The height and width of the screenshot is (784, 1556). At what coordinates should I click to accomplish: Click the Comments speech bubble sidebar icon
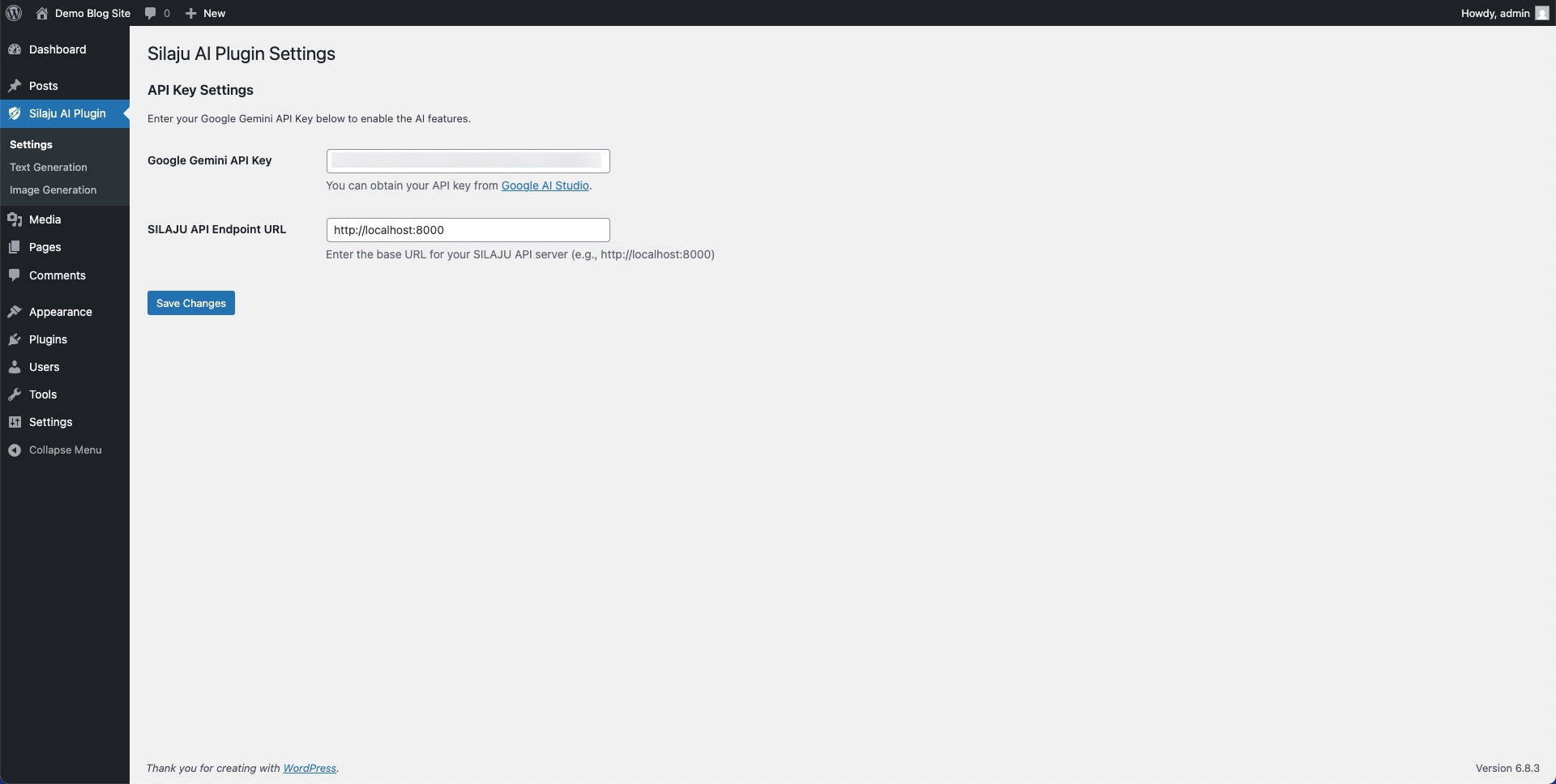pos(15,275)
